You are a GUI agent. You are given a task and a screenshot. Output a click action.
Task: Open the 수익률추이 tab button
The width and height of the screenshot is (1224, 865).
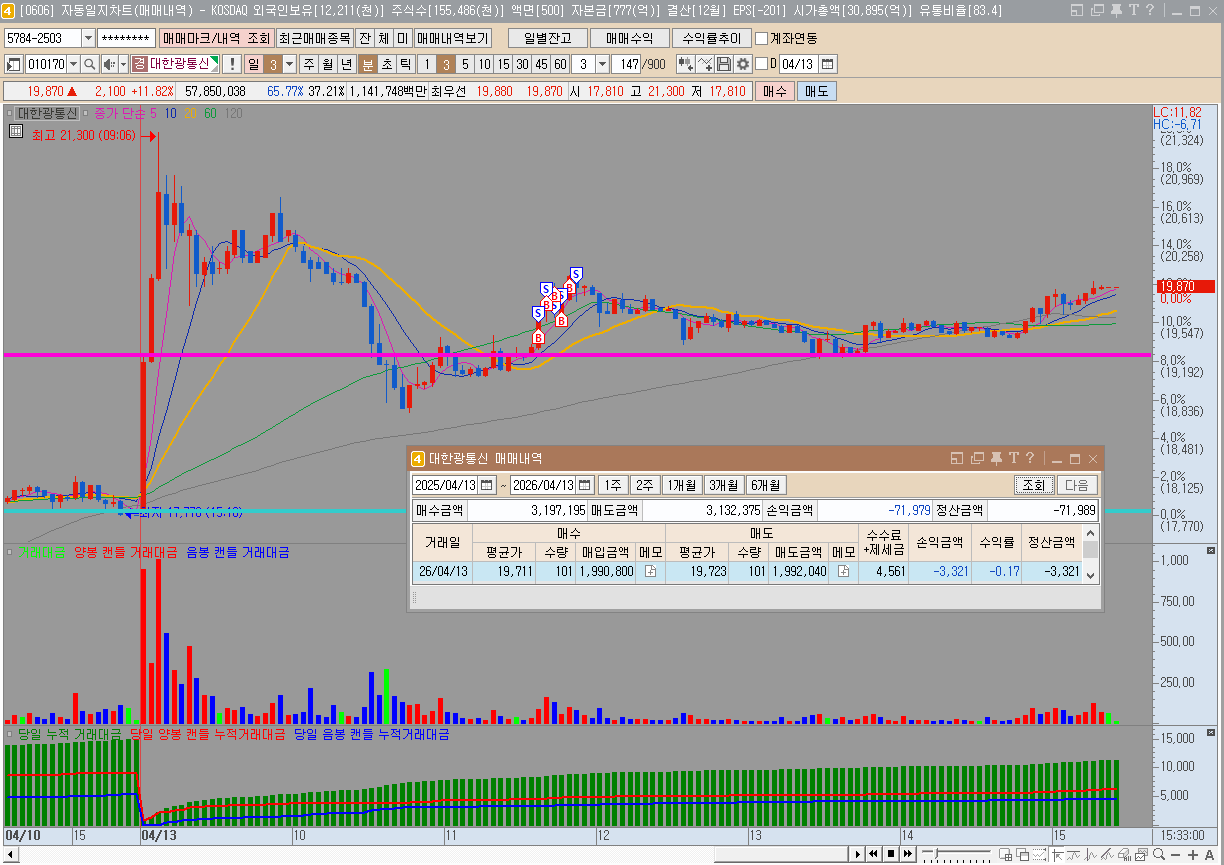coord(711,38)
